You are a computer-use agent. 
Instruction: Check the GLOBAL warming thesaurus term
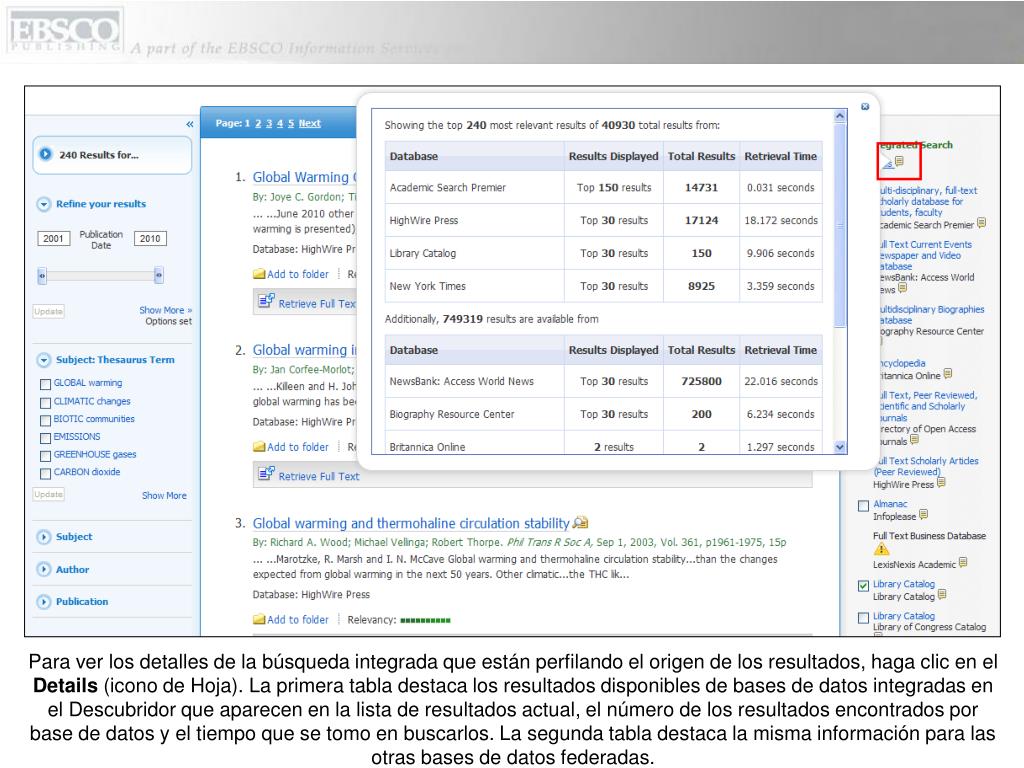pyautogui.click(x=45, y=384)
